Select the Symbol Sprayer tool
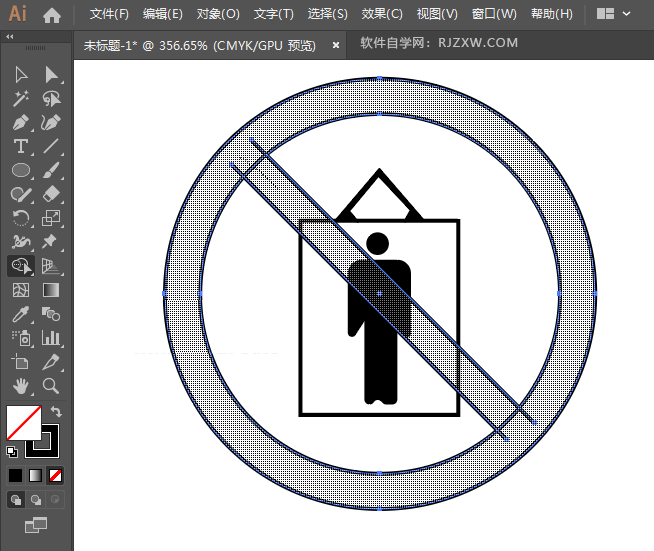Image resolution: width=654 pixels, height=551 pixels. coord(21,338)
